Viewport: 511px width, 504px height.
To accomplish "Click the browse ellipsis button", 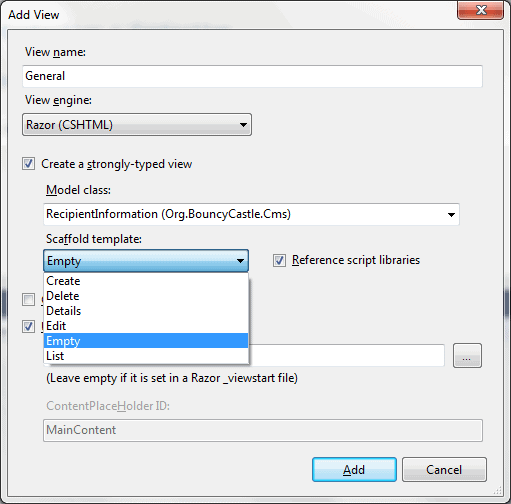I will (467, 356).
